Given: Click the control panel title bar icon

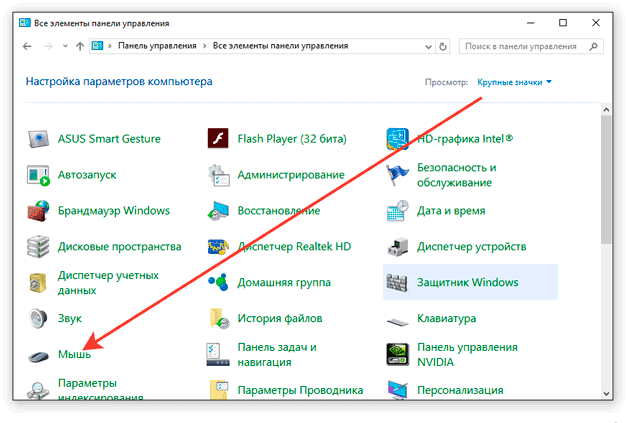Looking at the screenshot, I should point(25,23).
